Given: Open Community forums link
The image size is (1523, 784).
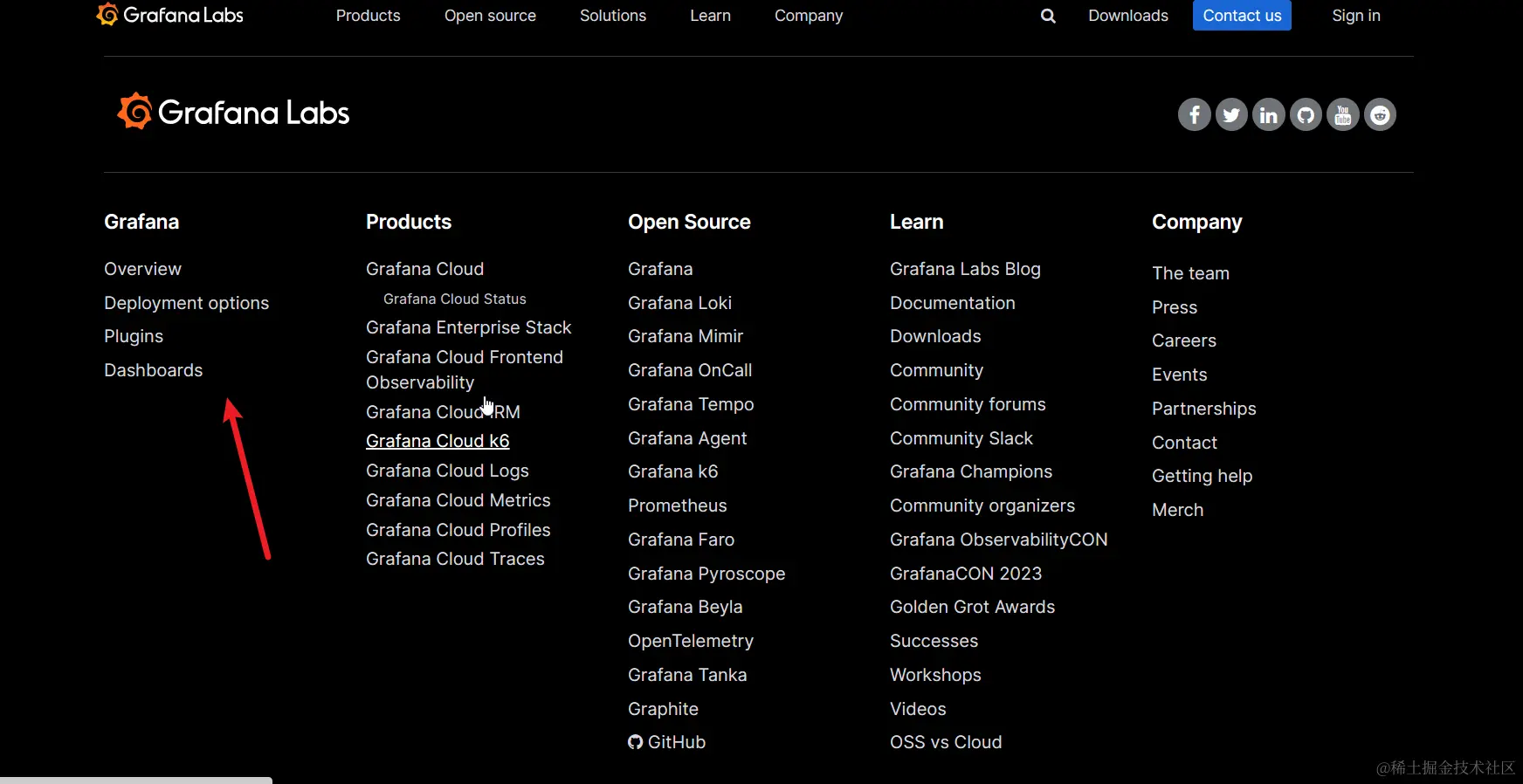Looking at the screenshot, I should click(x=968, y=404).
